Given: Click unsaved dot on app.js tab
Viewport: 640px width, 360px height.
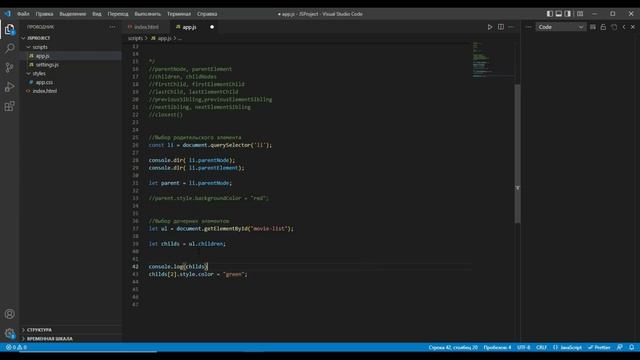Looking at the screenshot, I should [212, 27].
